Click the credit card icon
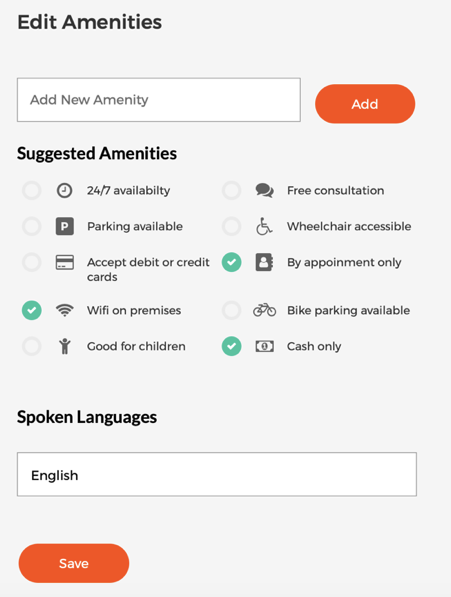This screenshot has height=597, width=451. pyautogui.click(x=65, y=262)
